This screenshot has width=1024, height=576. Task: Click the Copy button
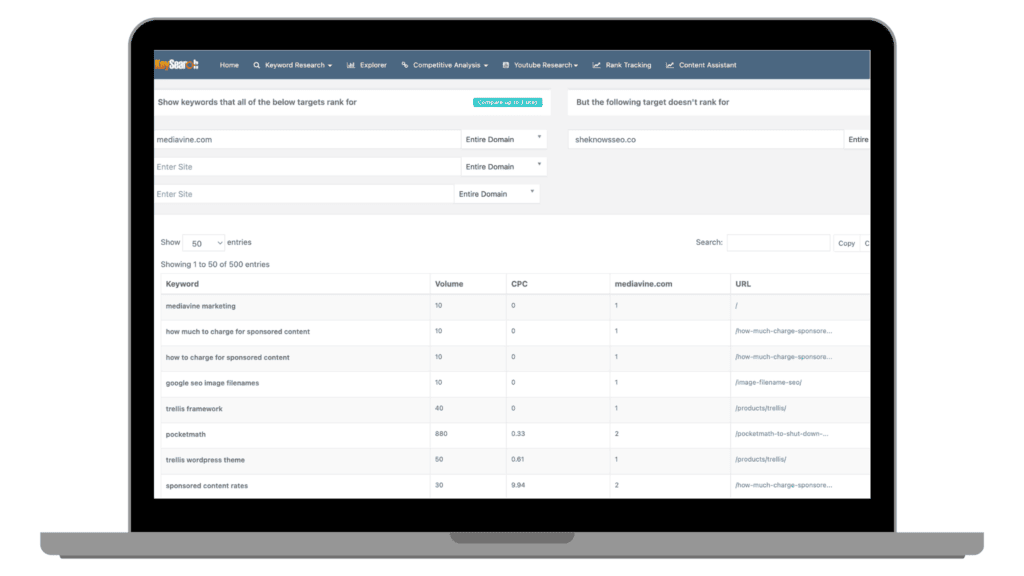pyautogui.click(x=846, y=243)
